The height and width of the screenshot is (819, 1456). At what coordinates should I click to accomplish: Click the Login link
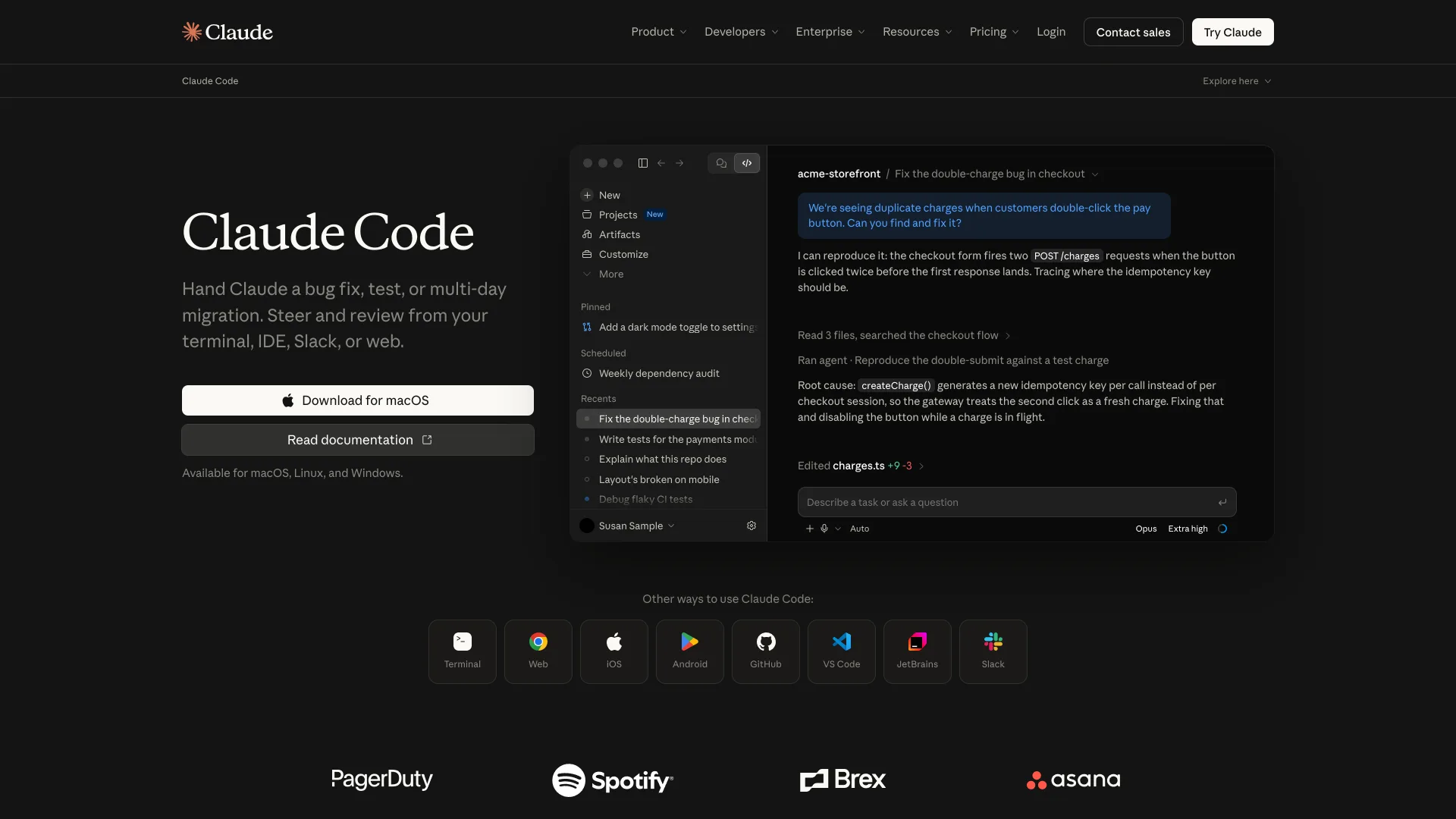[1051, 32]
